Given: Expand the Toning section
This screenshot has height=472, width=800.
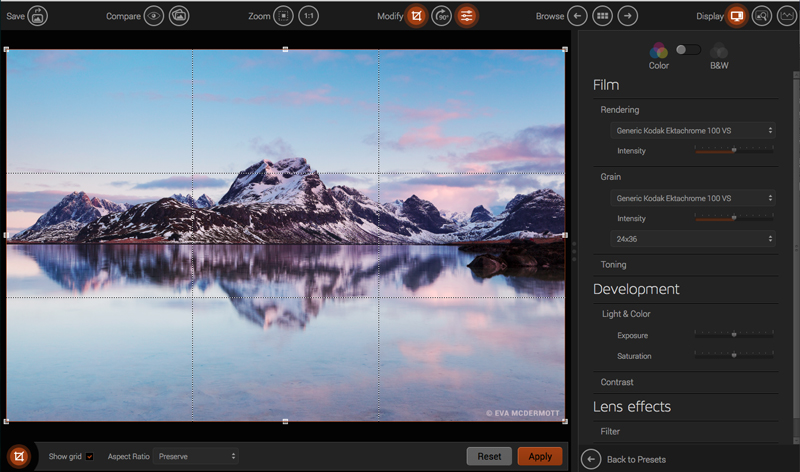Looking at the screenshot, I should click(614, 265).
